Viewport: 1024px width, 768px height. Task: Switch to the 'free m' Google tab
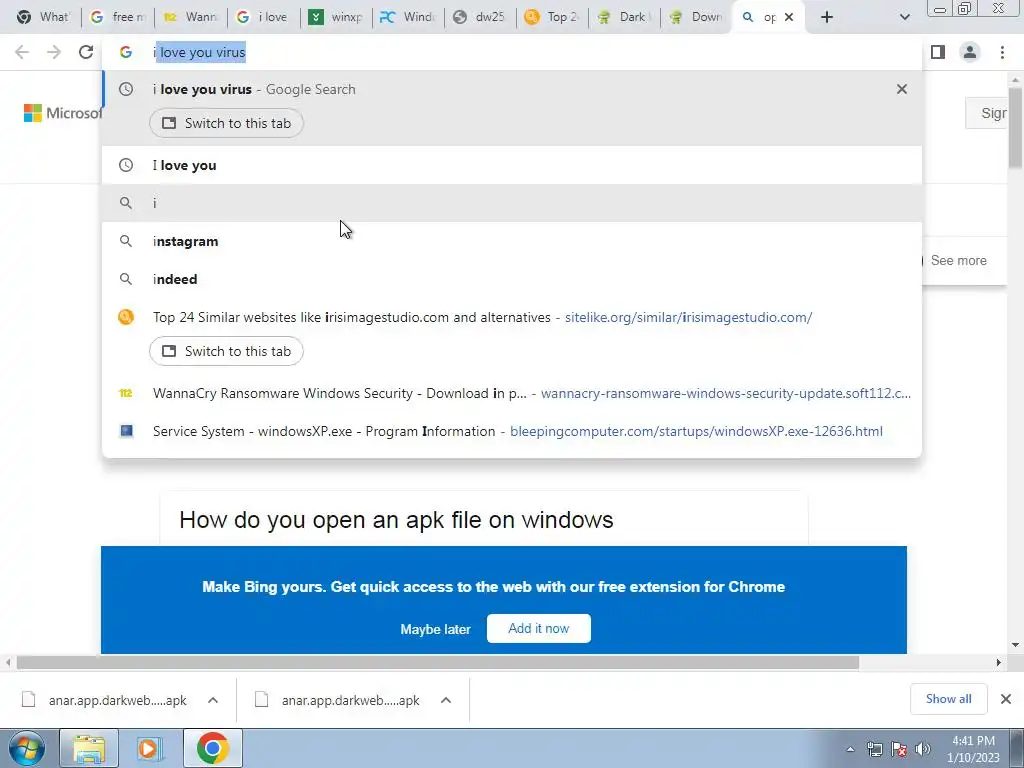pyautogui.click(x=118, y=17)
